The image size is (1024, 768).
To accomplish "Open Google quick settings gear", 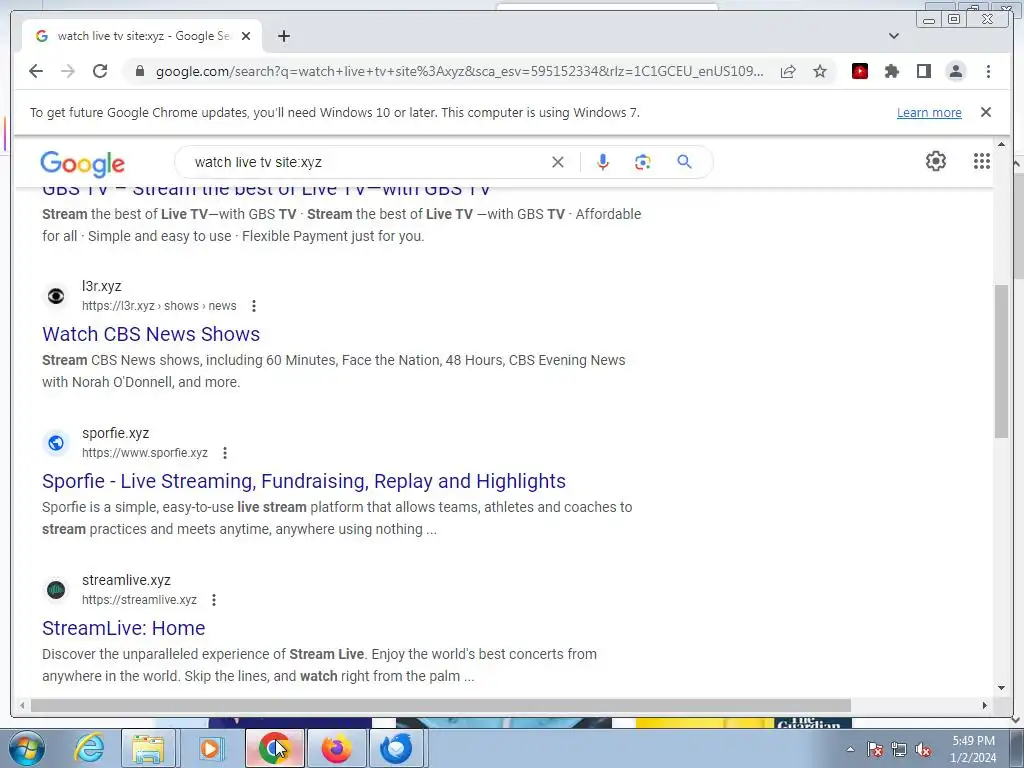I will tap(936, 161).
